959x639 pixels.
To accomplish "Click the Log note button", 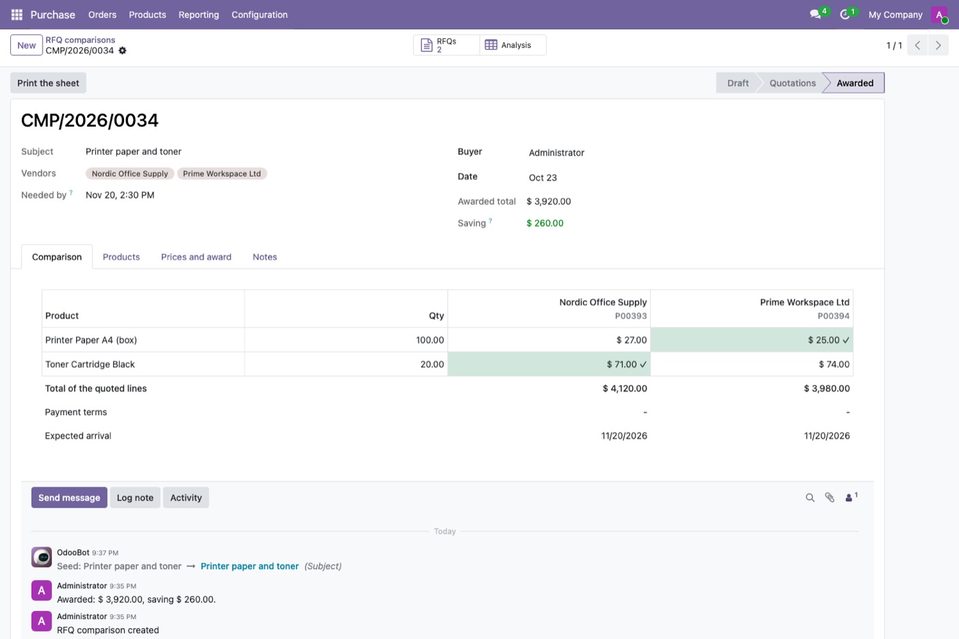I will [x=135, y=498].
